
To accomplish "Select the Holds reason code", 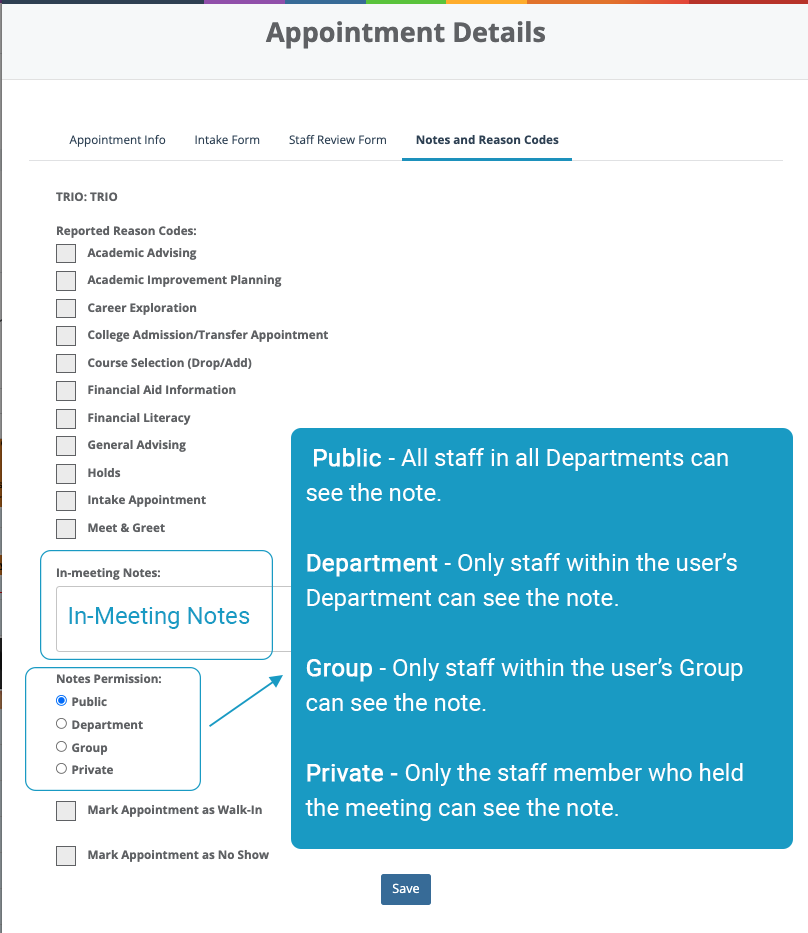I will click(x=65, y=473).
